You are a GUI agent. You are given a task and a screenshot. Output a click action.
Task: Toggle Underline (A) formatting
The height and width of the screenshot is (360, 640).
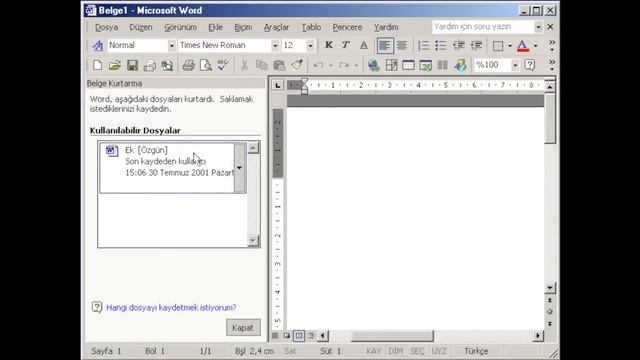click(363, 45)
